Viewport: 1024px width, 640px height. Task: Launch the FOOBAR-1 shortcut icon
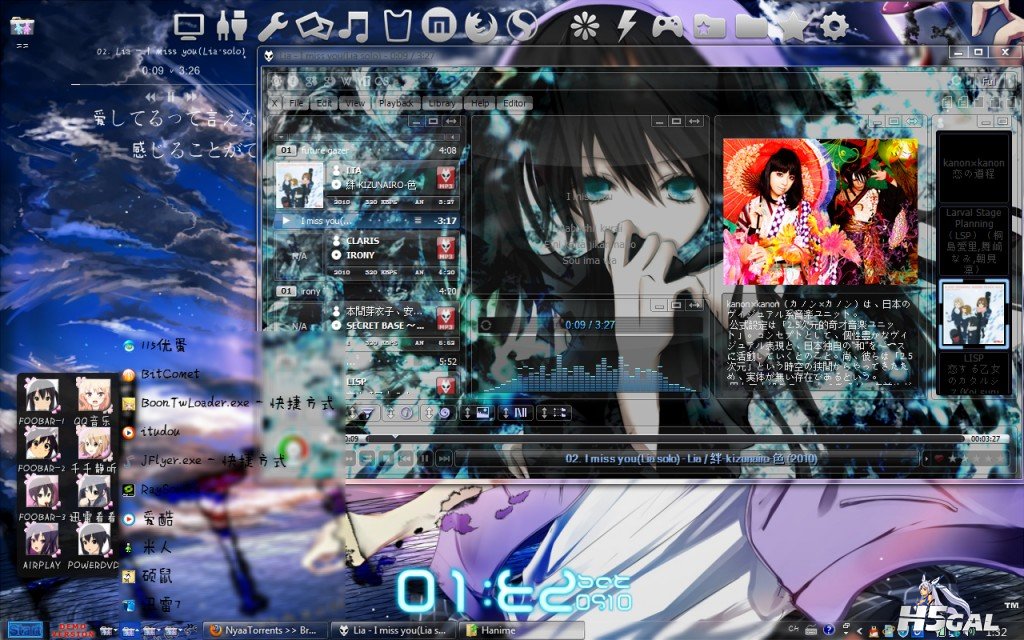pyautogui.click(x=41, y=398)
